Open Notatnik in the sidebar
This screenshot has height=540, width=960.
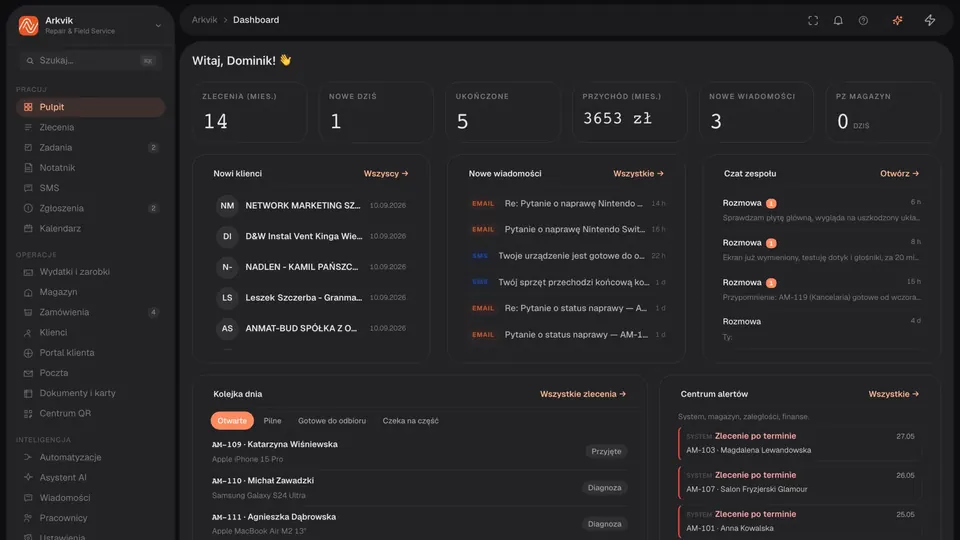(90, 168)
